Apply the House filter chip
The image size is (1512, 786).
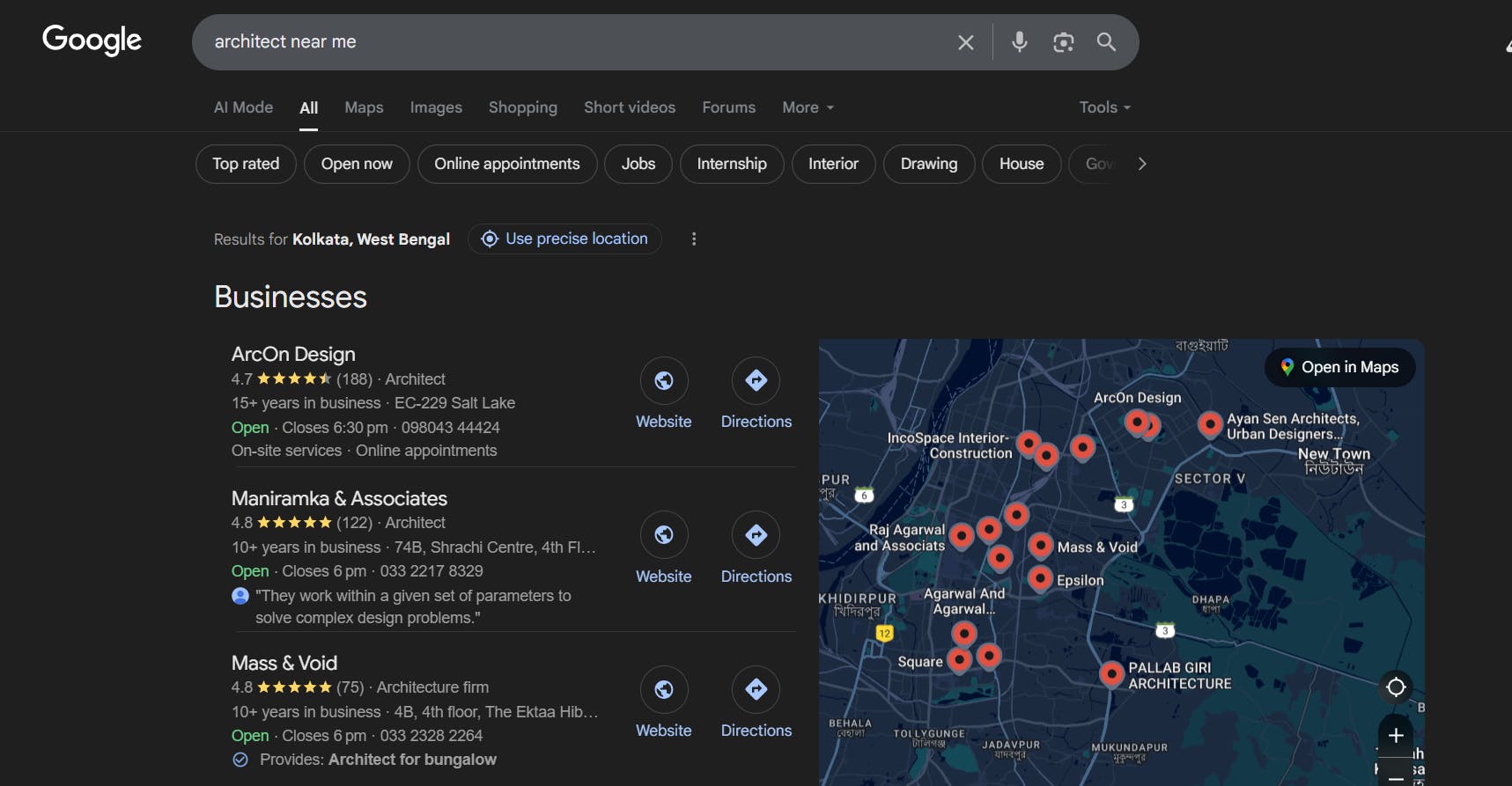click(1022, 164)
